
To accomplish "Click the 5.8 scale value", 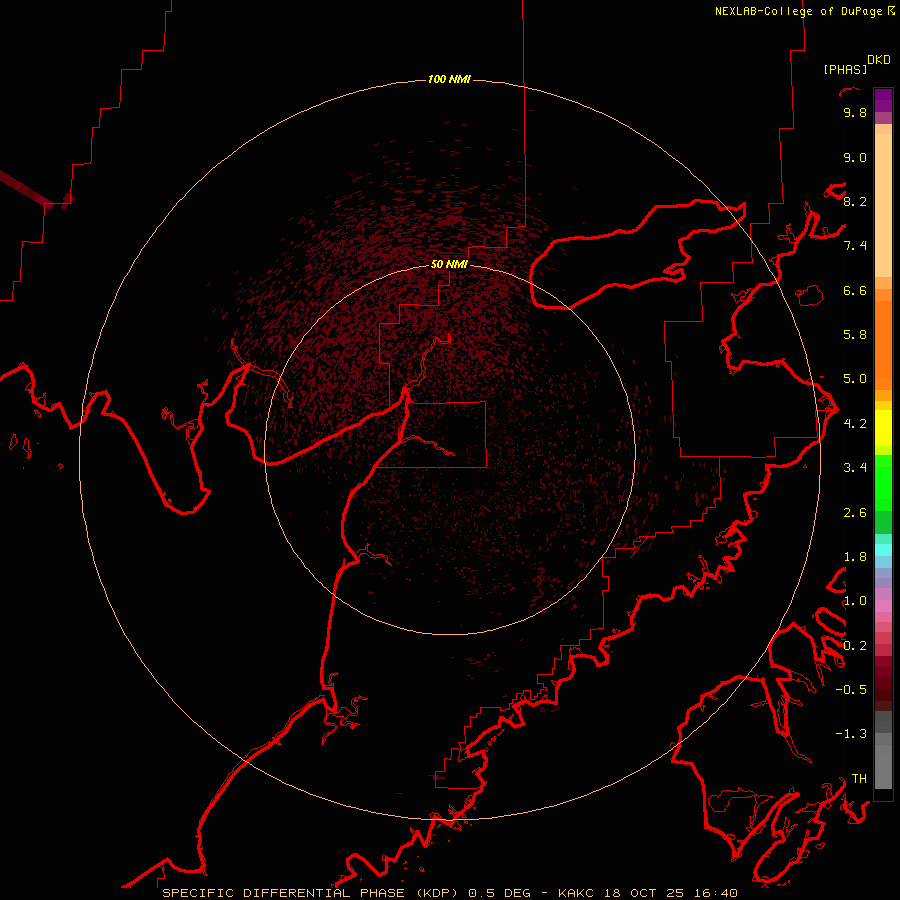I will (x=855, y=334).
